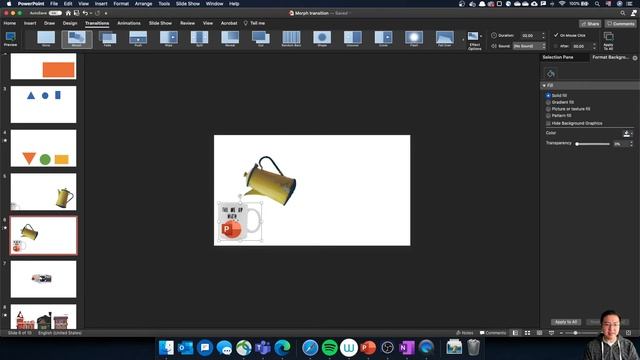
Task: Select the None transition
Action: pyautogui.click(x=46, y=39)
